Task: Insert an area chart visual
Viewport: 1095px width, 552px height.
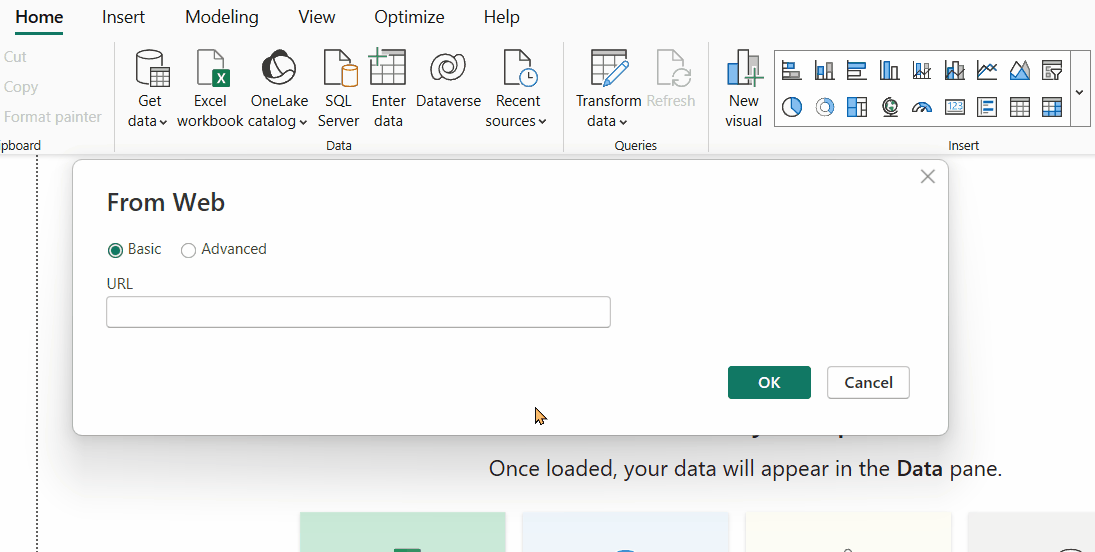Action: [x=1020, y=70]
